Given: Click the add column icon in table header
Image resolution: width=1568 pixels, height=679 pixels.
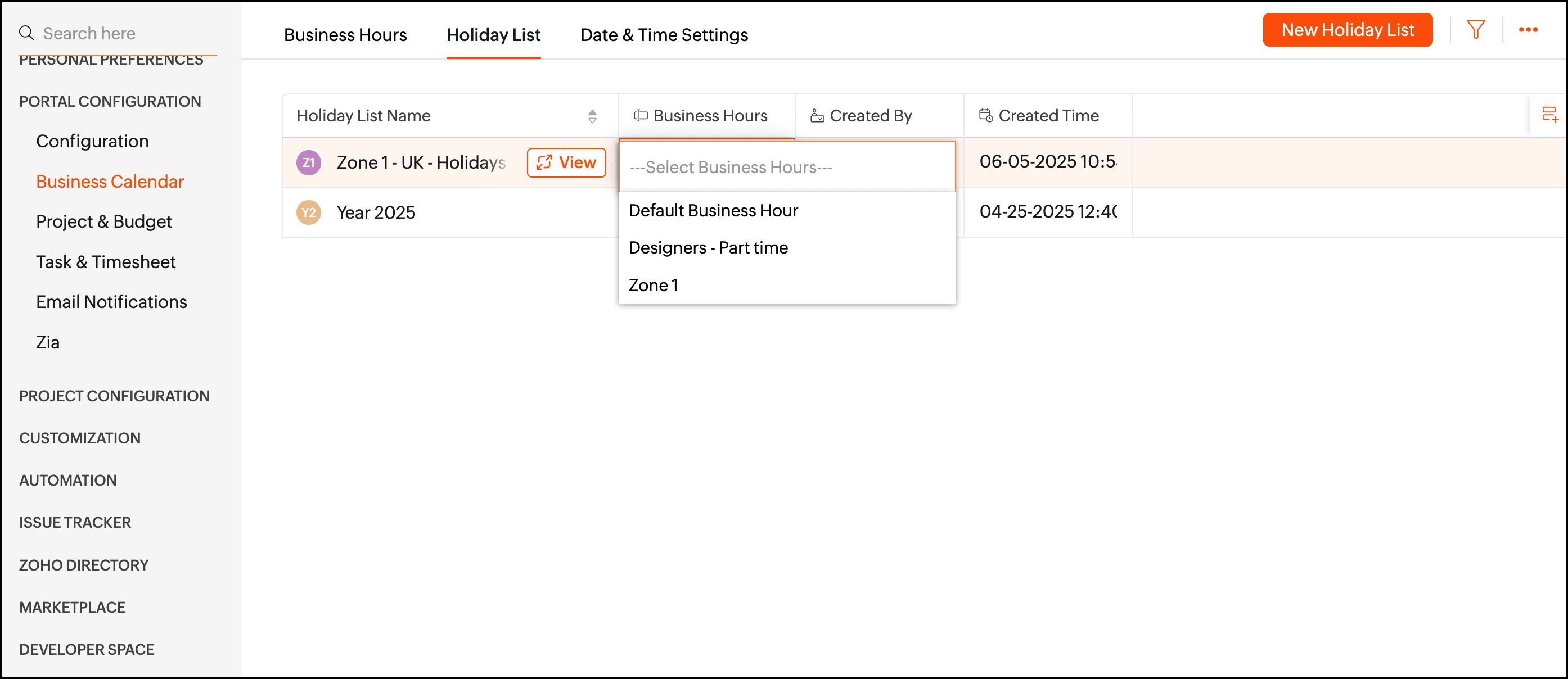Looking at the screenshot, I should point(1550,115).
